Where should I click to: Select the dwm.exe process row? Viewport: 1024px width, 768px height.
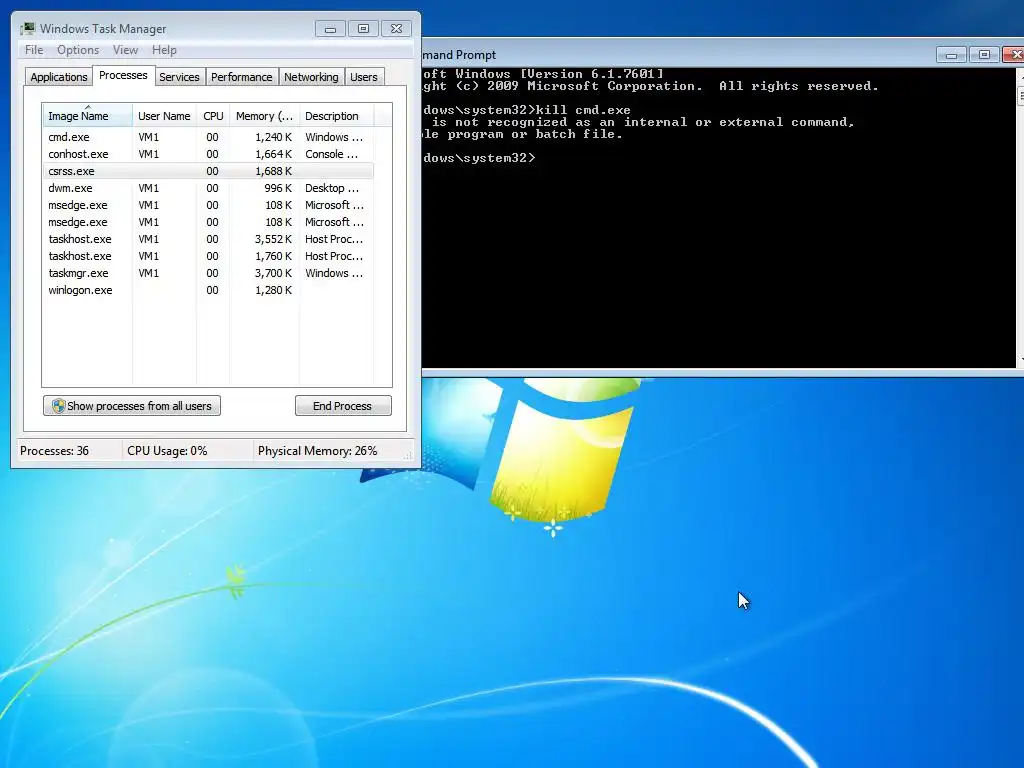[208, 188]
